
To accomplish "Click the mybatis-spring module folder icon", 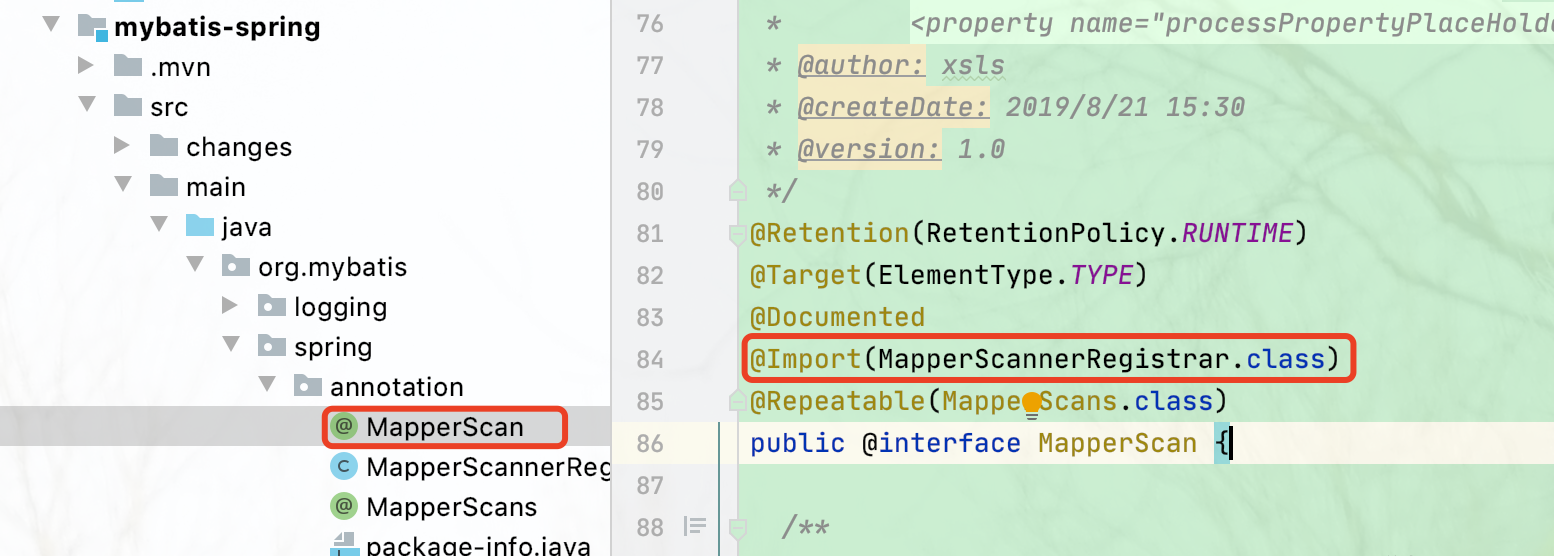I will coord(93,27).
